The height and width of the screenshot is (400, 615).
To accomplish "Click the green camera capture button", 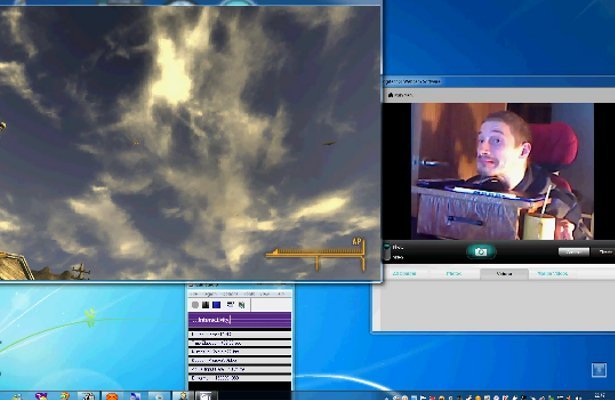I will [x=481, y=252].
